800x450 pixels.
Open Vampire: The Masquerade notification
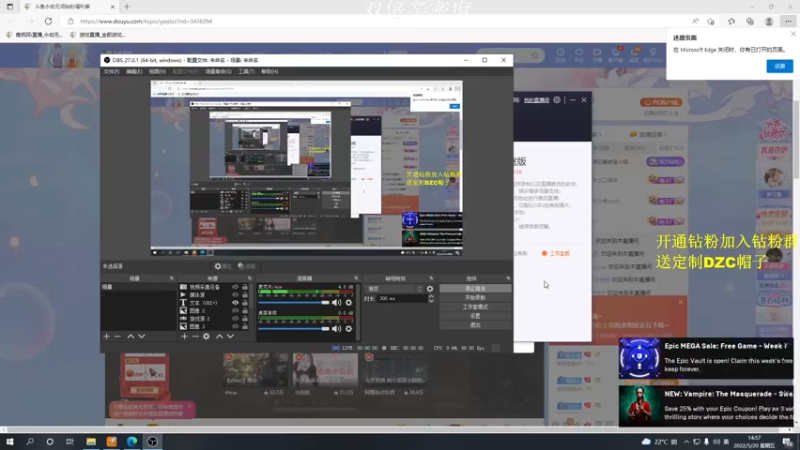pyautogui.click(x=706, y=406)
